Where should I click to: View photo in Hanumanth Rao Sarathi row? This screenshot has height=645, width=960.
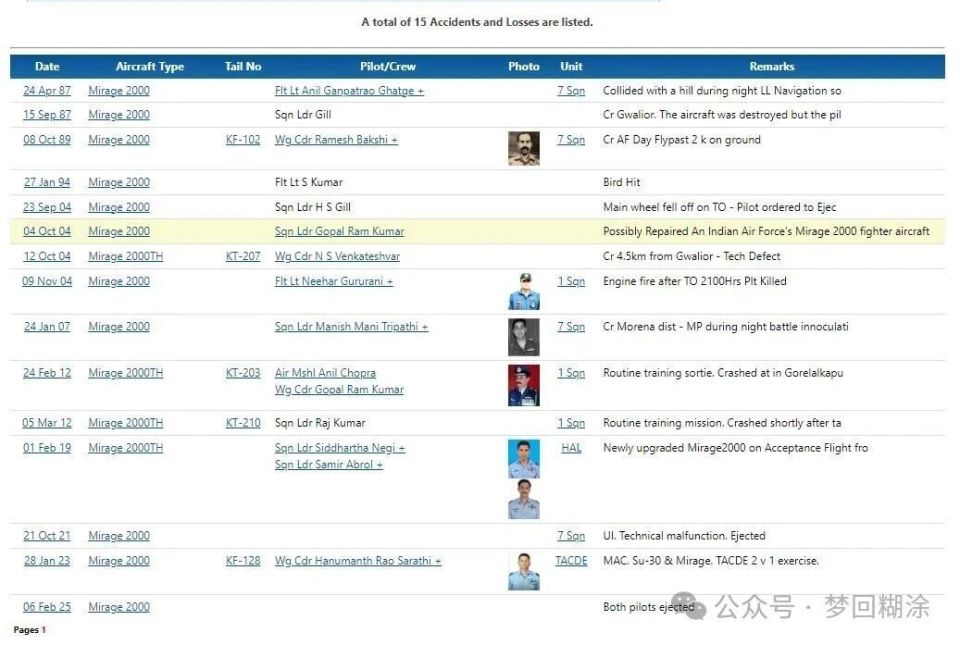[x=524, y=572]
